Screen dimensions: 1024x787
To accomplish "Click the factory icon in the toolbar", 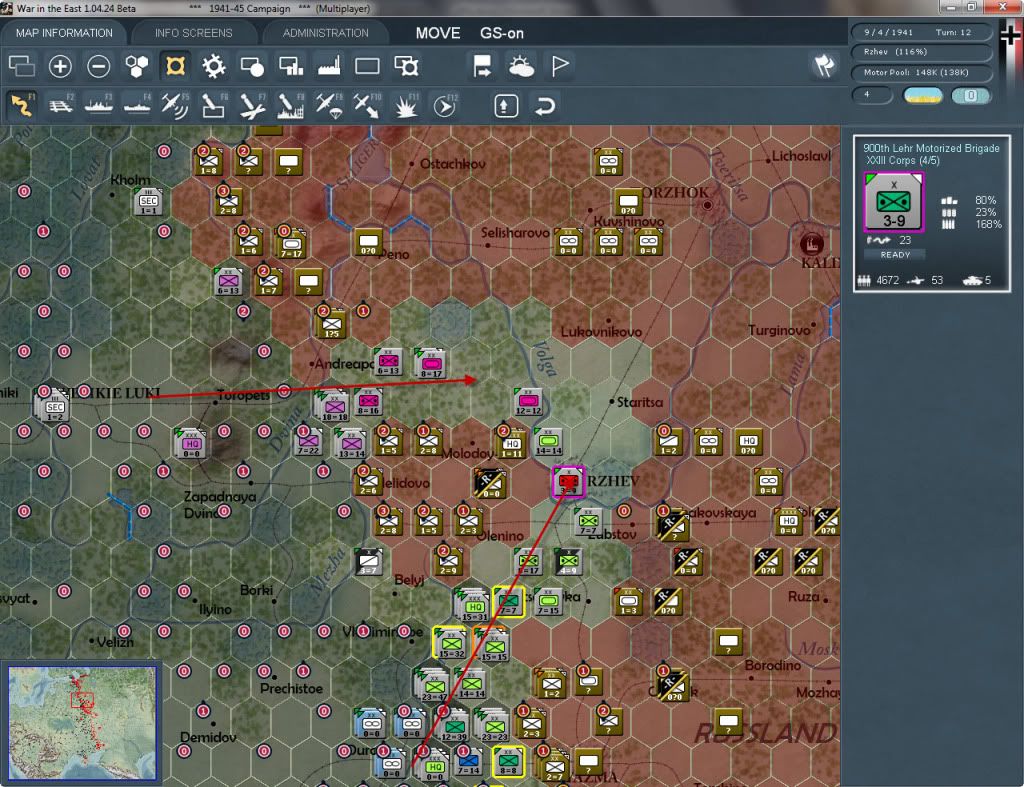I will pos(329,66).
